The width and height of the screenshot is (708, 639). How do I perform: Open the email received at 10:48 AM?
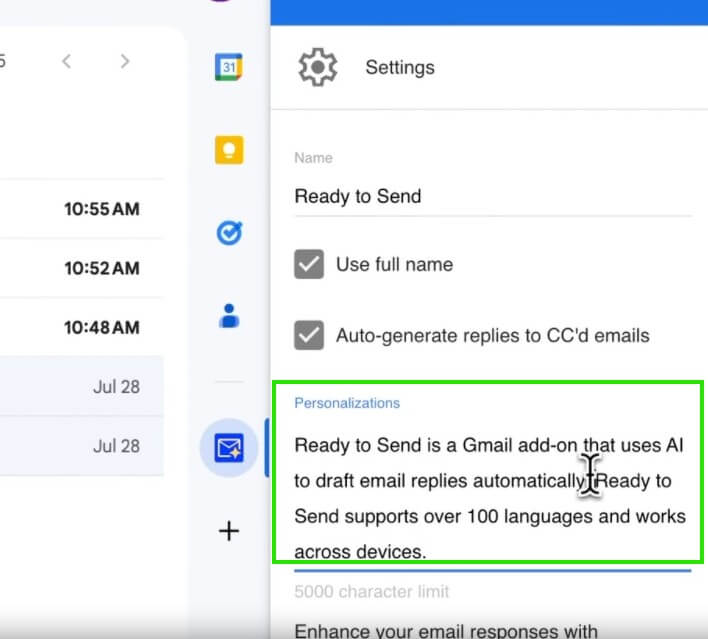click(81, 327)
